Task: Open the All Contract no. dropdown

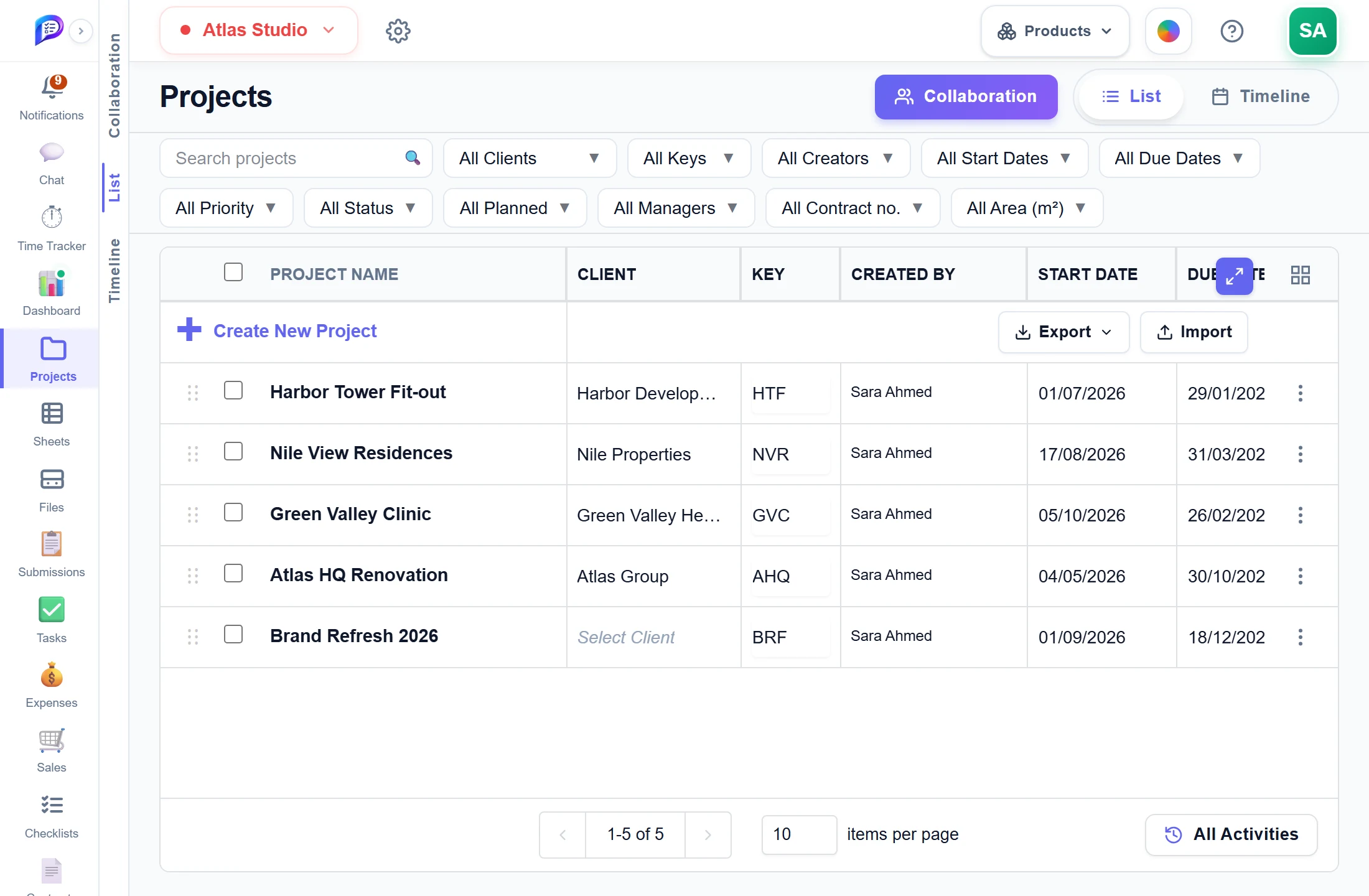Action: tap(853, 208)
